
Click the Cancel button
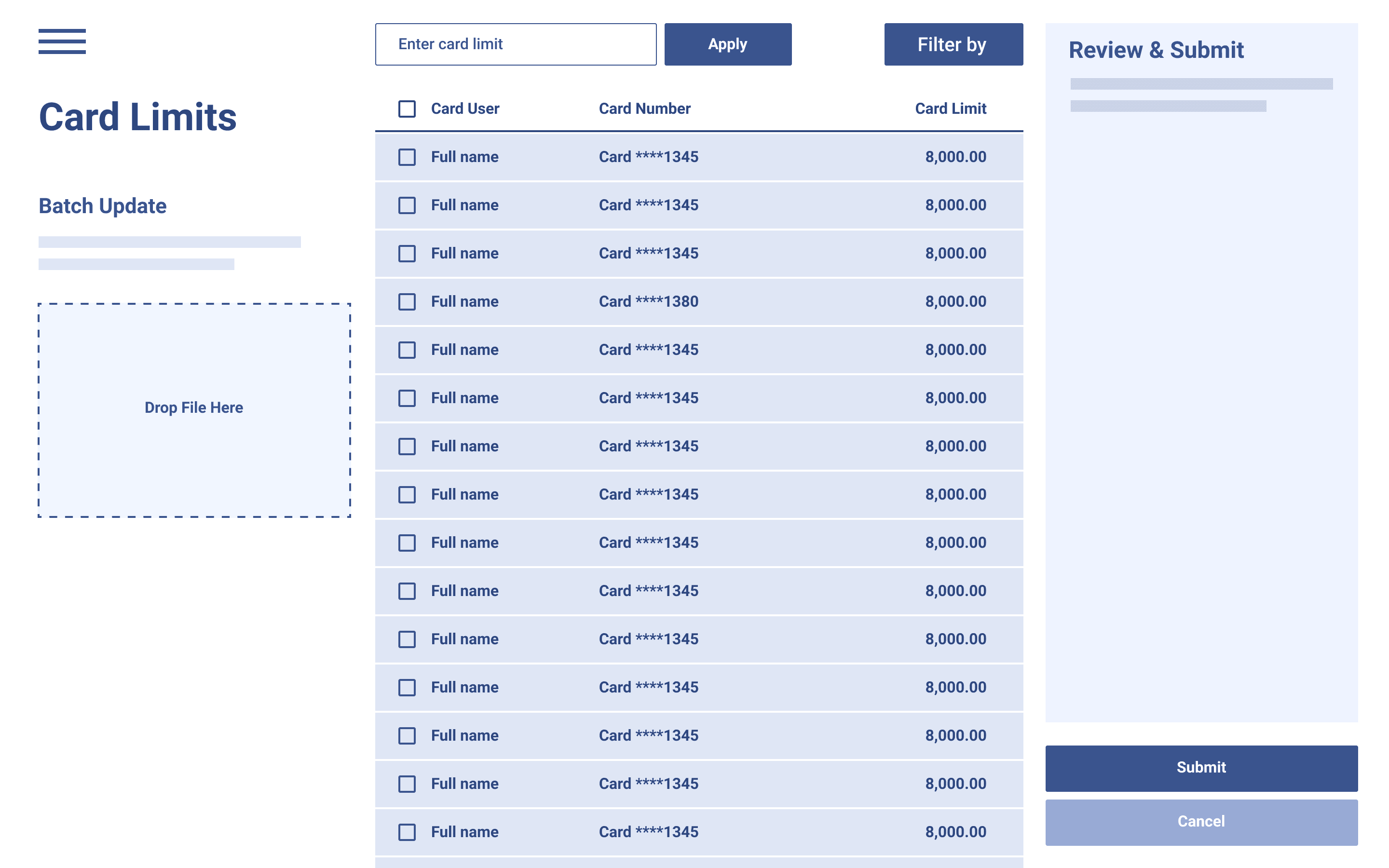point(1201,821)
